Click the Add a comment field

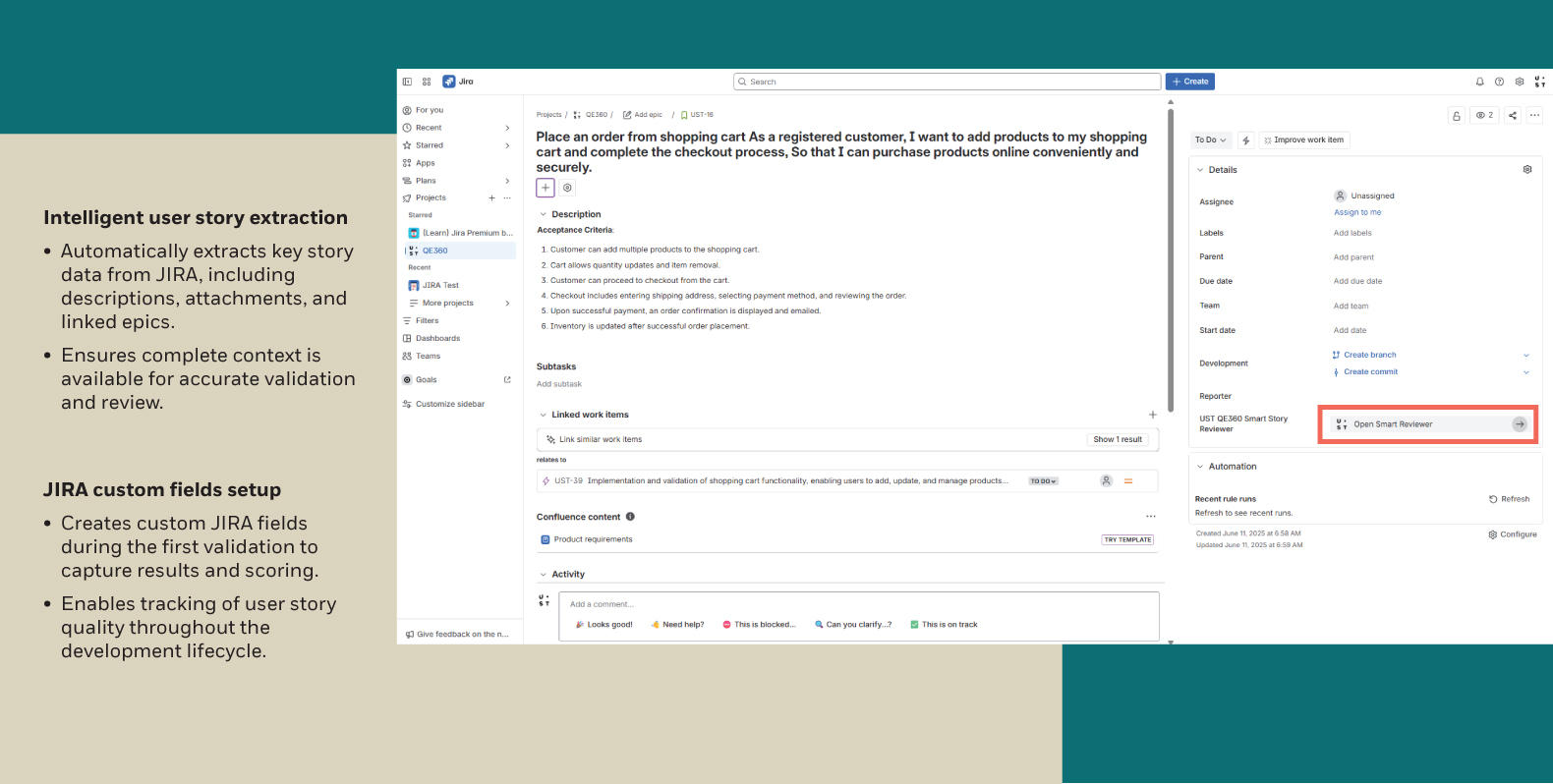859,604
